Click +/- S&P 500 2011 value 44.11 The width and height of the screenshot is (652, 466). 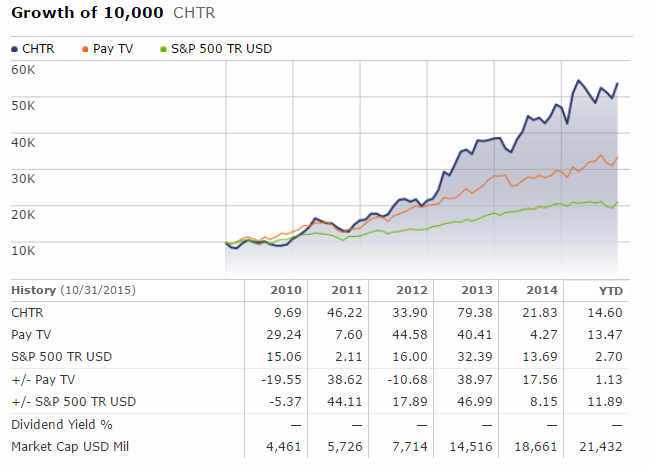click(x=345, y=402)
